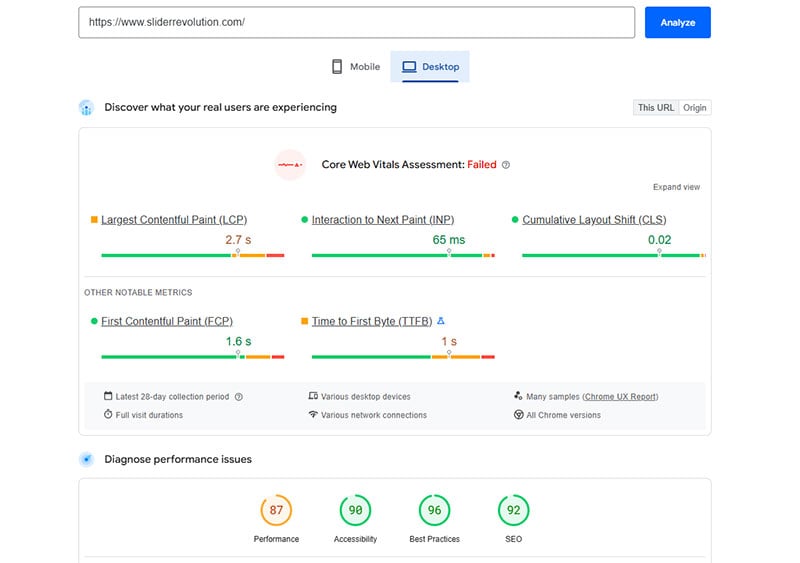This screenshot has width=800, height=563.
Task: Click the URL input field
Action: point(357,22)
